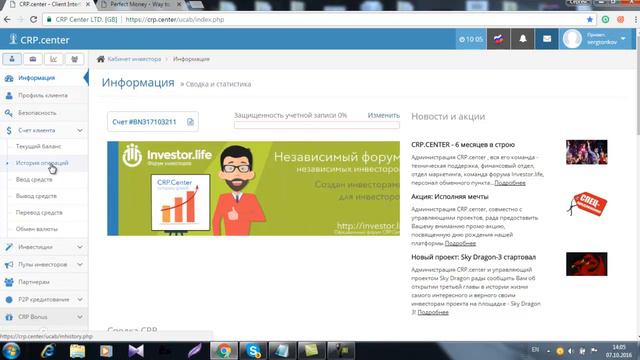Open the Russian flag language selector
640x360 pixels.
click(x=498, y=39)
